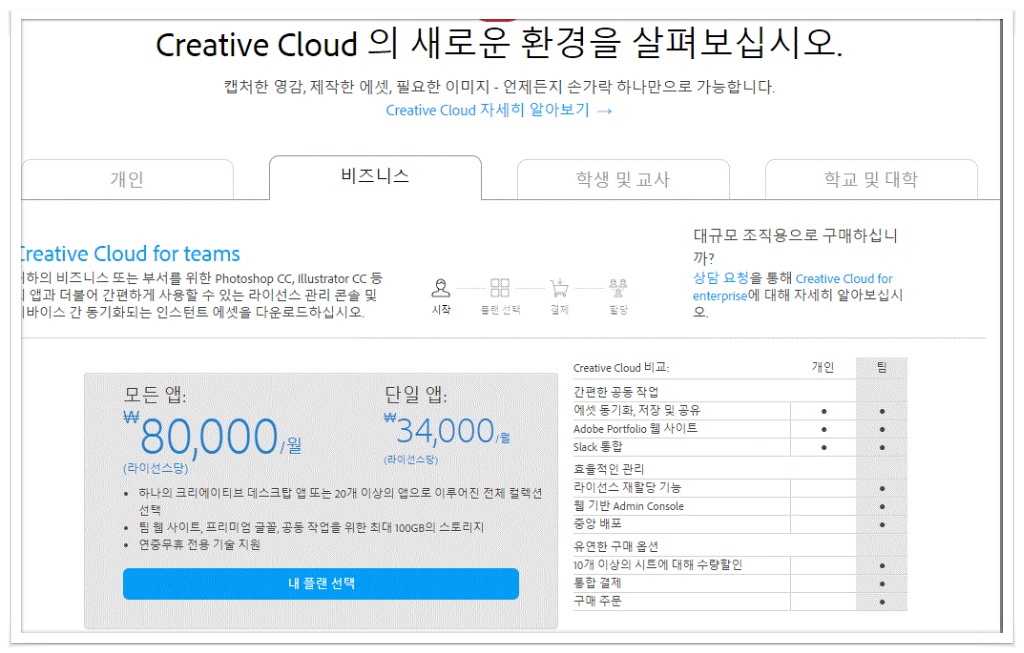Click the 단일 앱 plan label
1024x653 pixels.
pos(415,394)
